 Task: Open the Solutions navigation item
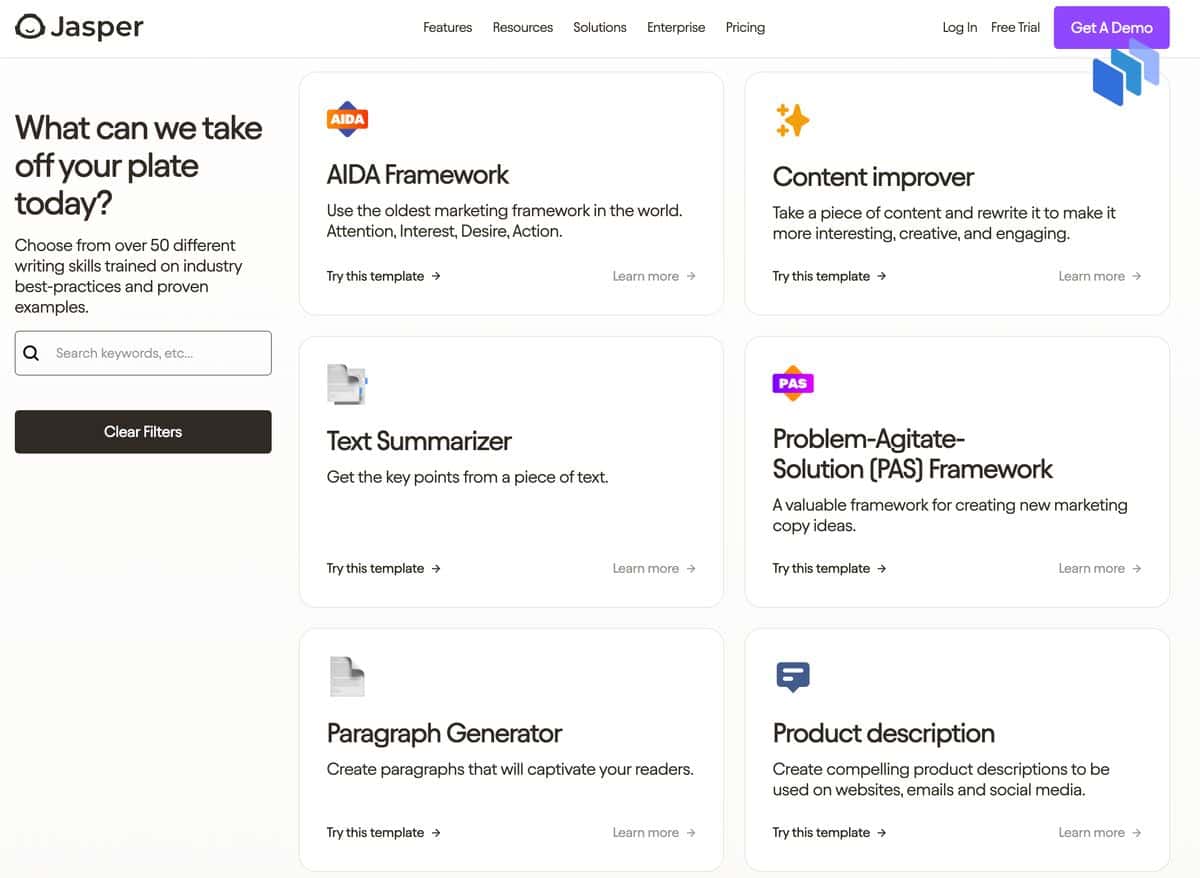(600, 27)
